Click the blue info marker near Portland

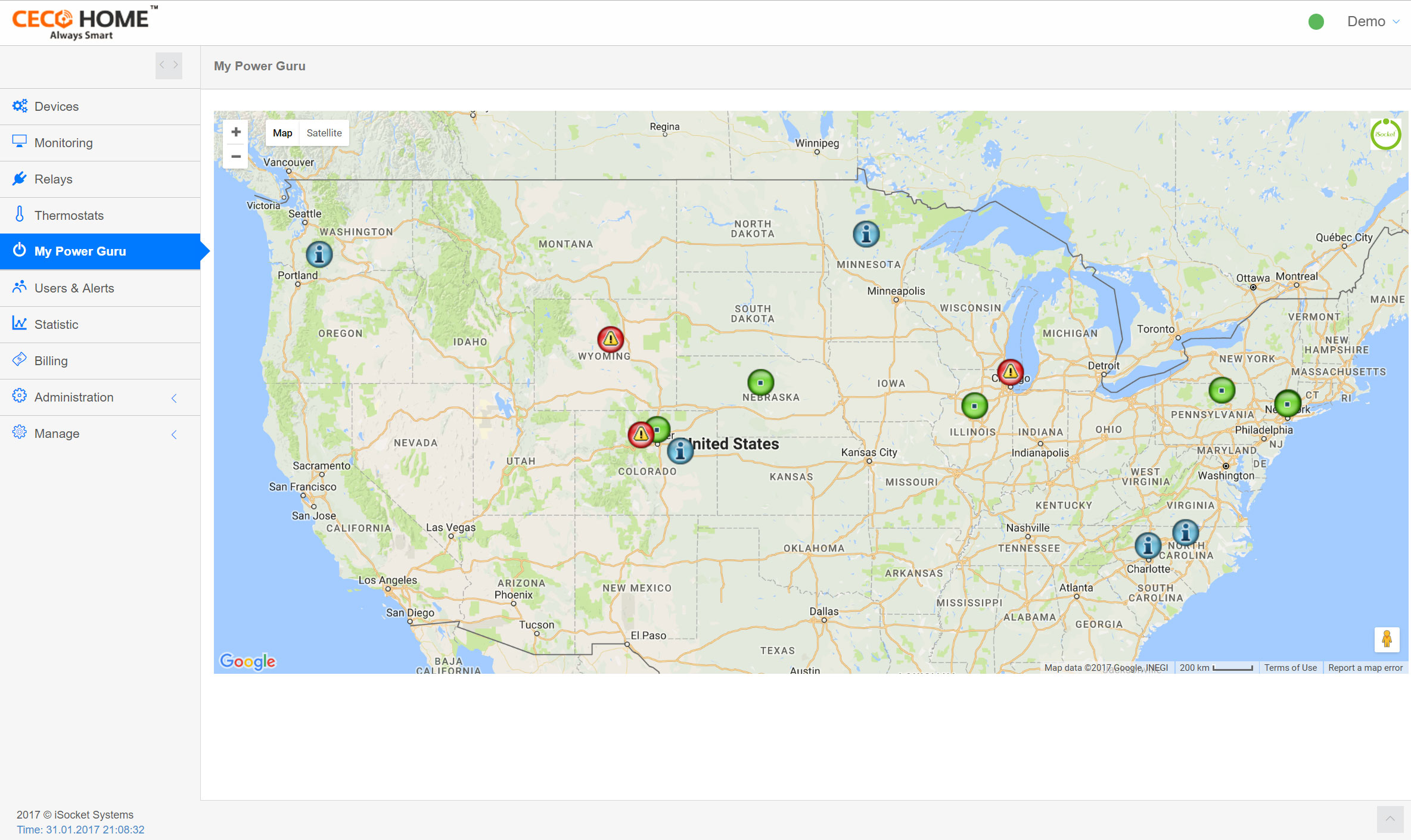click(x=319, y=255)
